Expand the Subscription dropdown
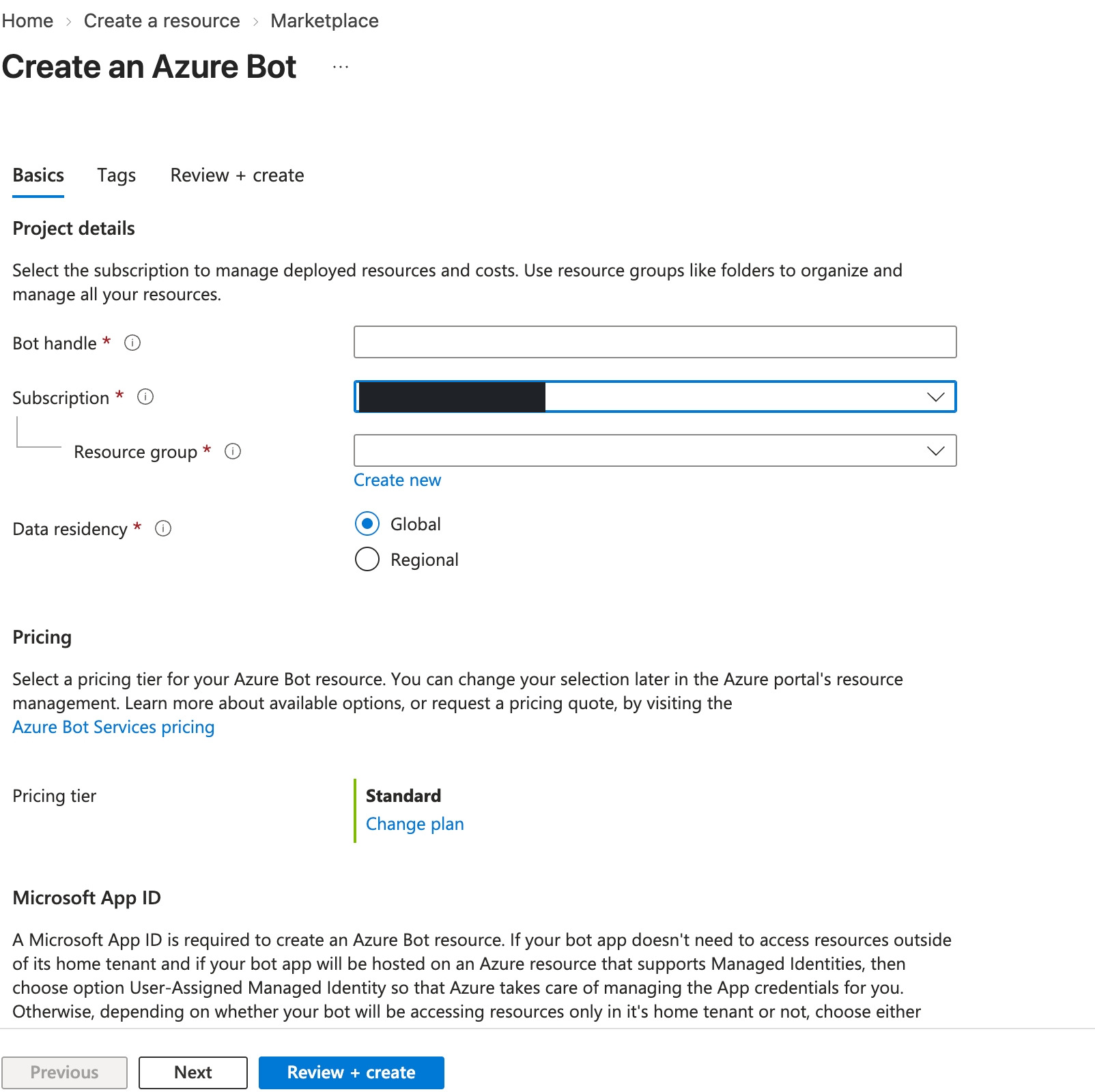This screenshot has height=1092, width=1095. click(655, 397)
